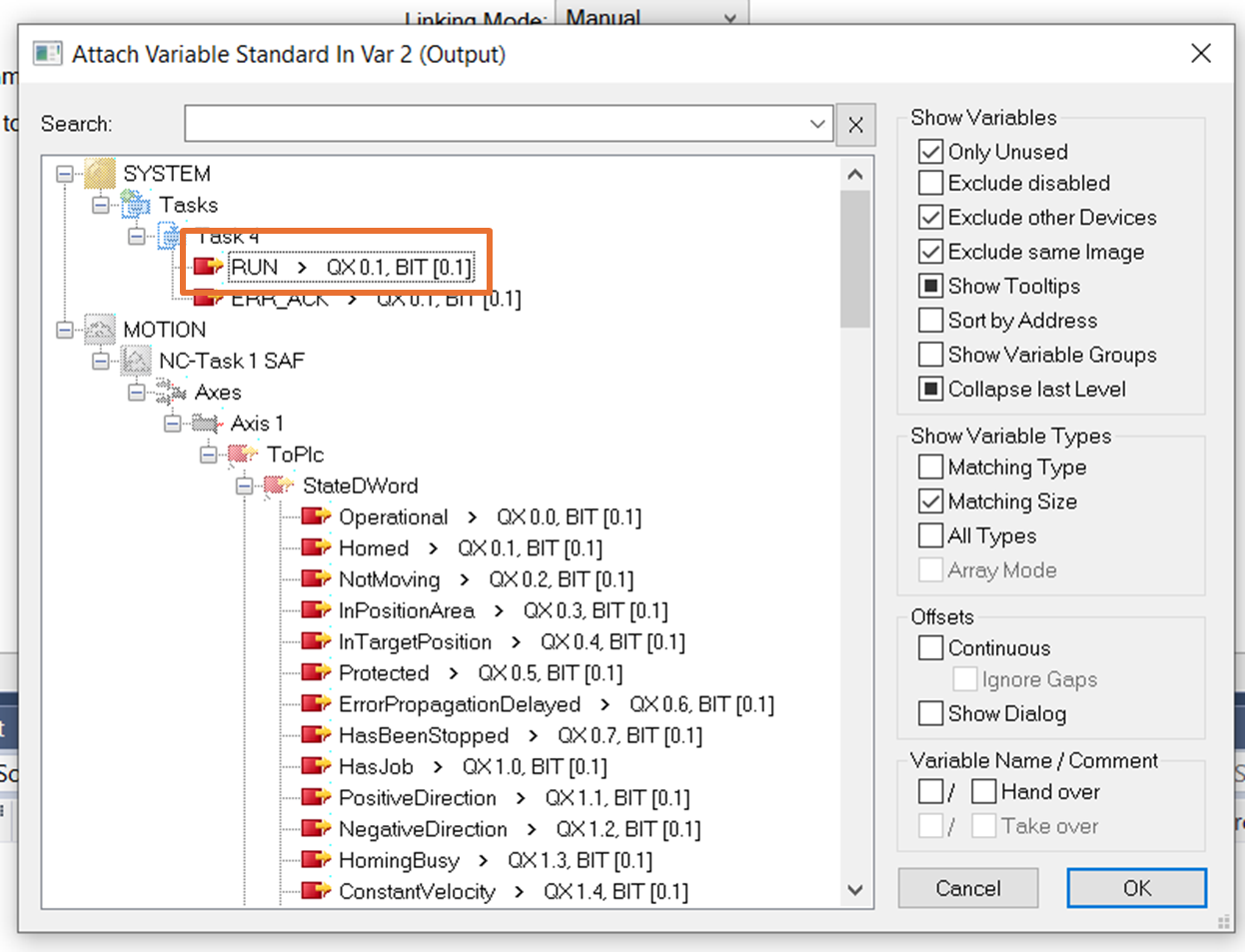Uncheck the Only Unused option
The image size is (1245, 952).
(930, 151)
